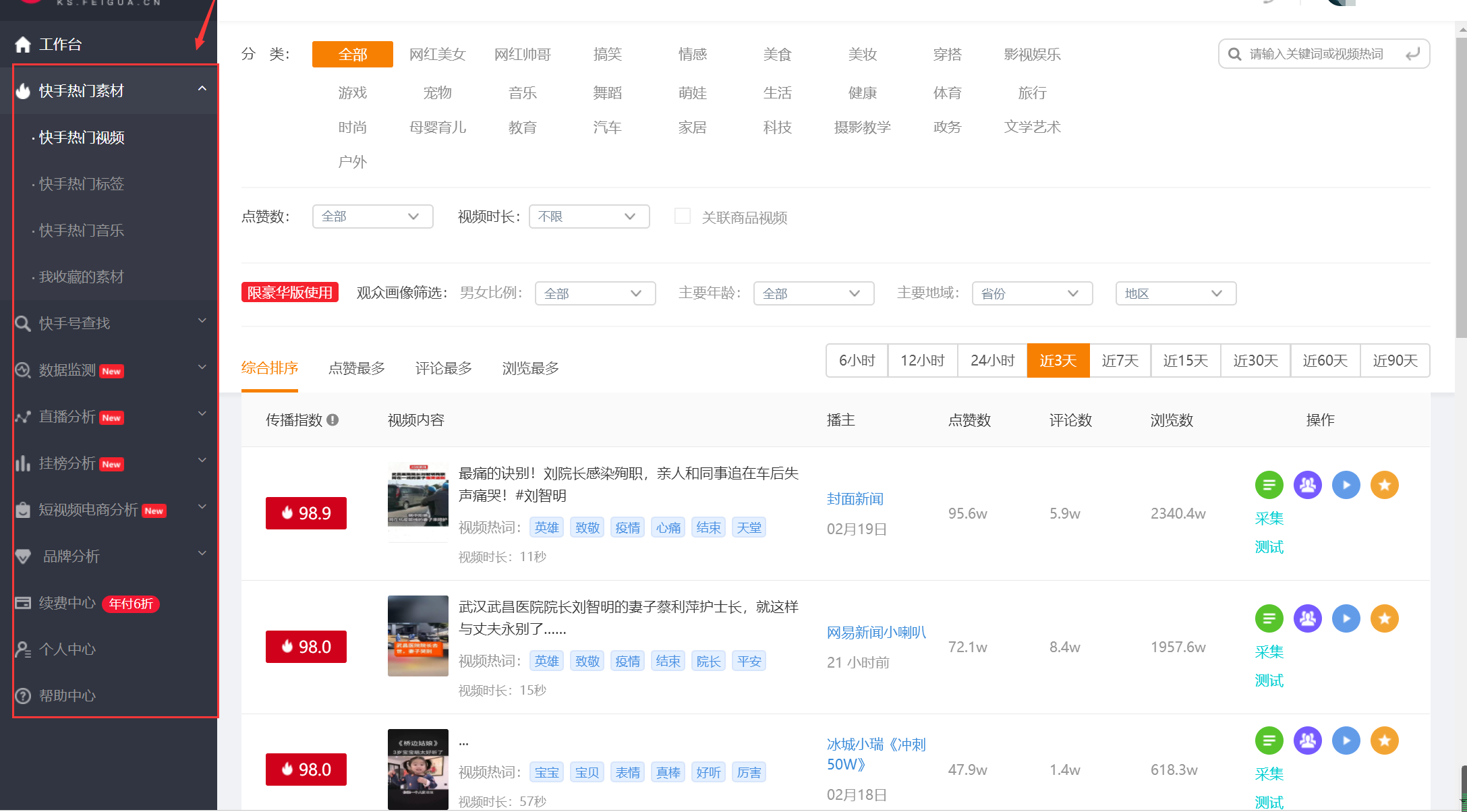
Task: Click blue play icon for 网易新闻小喇叭 video
Action: click(1346, 618)
